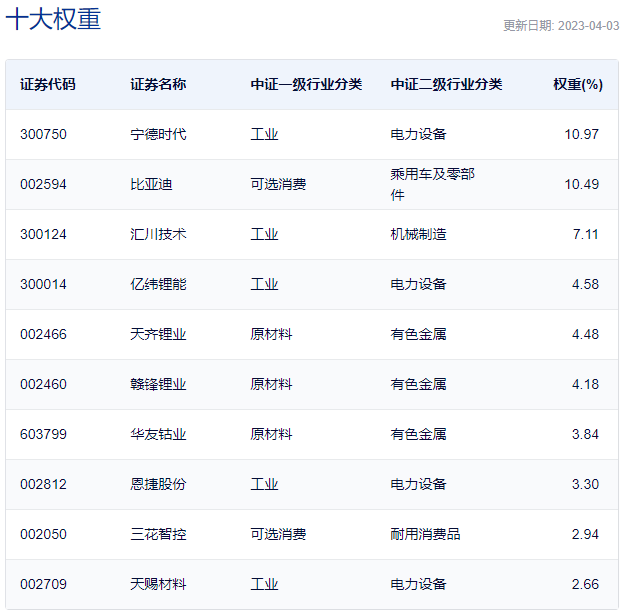Image resolution: width=625 pixels, height=616 pixels.
Task: Select security code 002594
Action: point(43,185)
